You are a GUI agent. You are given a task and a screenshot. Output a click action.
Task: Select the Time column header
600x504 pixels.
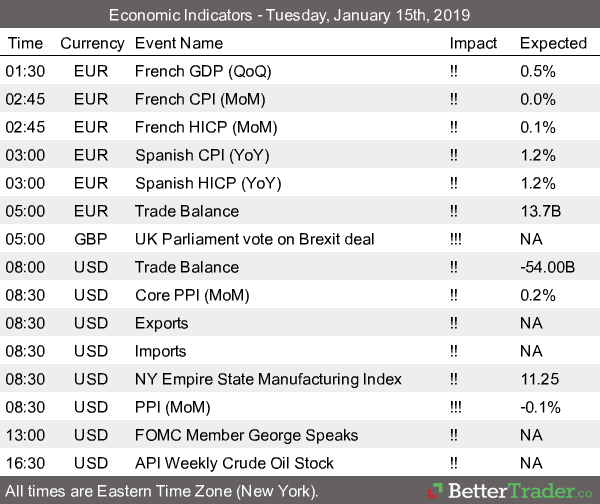(26, 43)
